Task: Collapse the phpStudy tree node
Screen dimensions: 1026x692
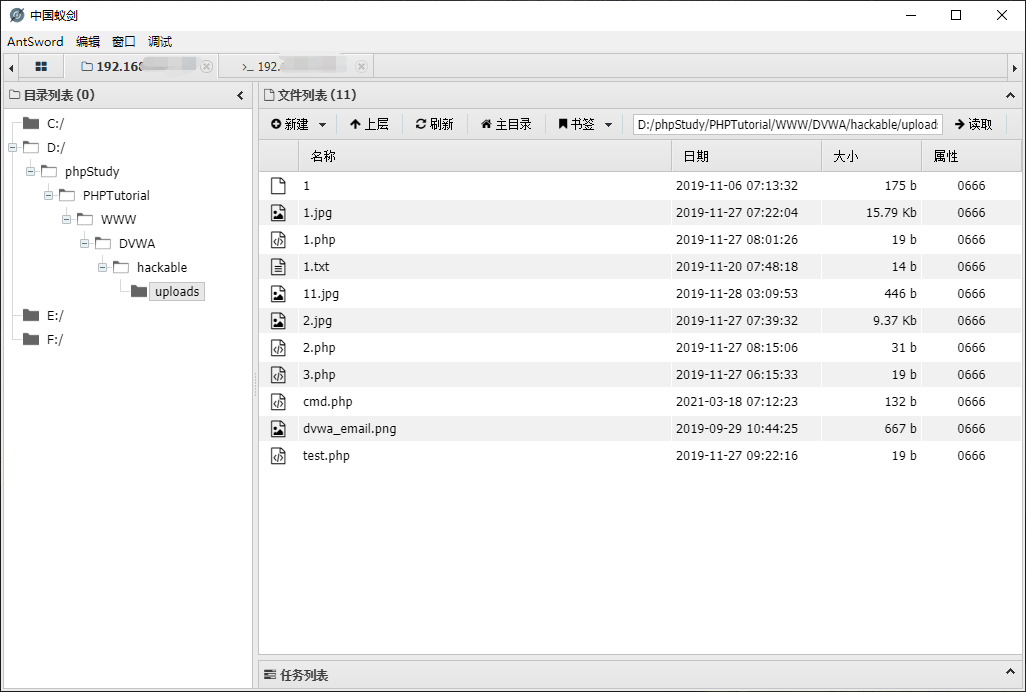Action: pyautogui.click(x=30, y=171)
